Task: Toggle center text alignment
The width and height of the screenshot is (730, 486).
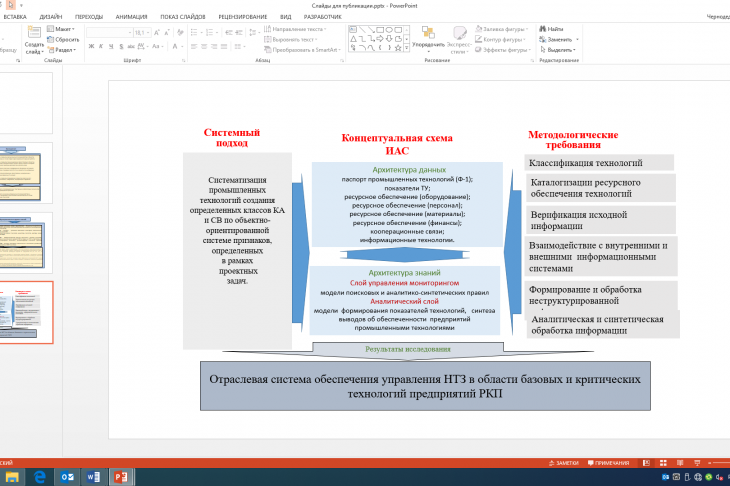Action: point(204,46)
